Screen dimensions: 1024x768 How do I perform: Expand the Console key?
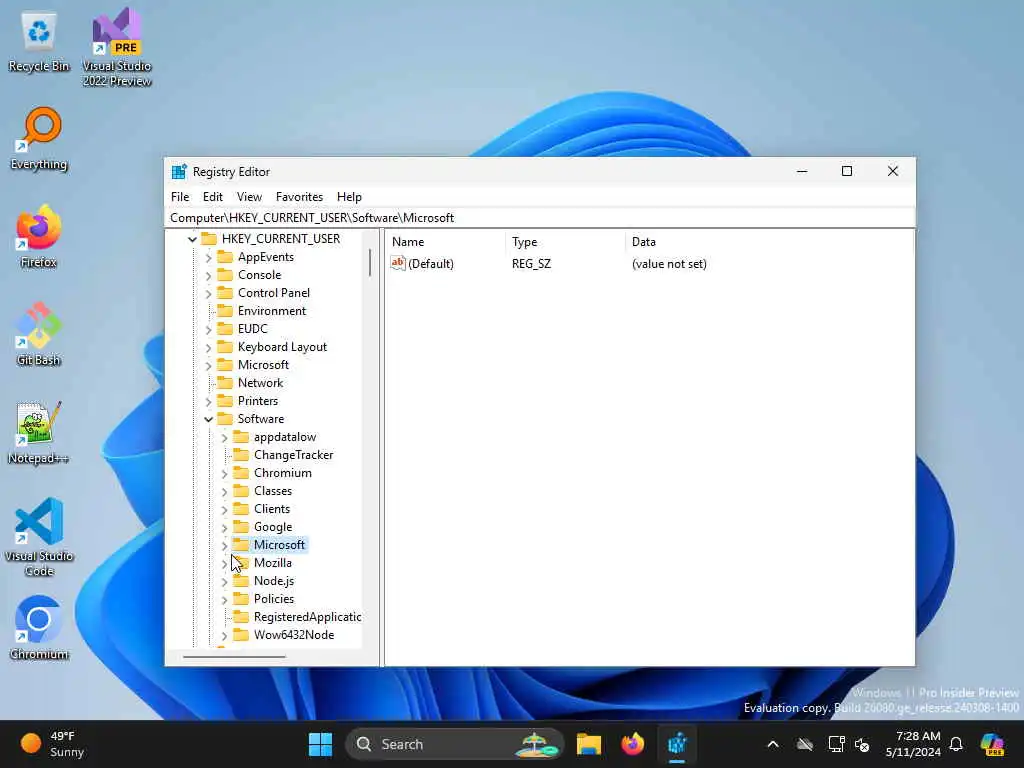[x=208, y=276]
